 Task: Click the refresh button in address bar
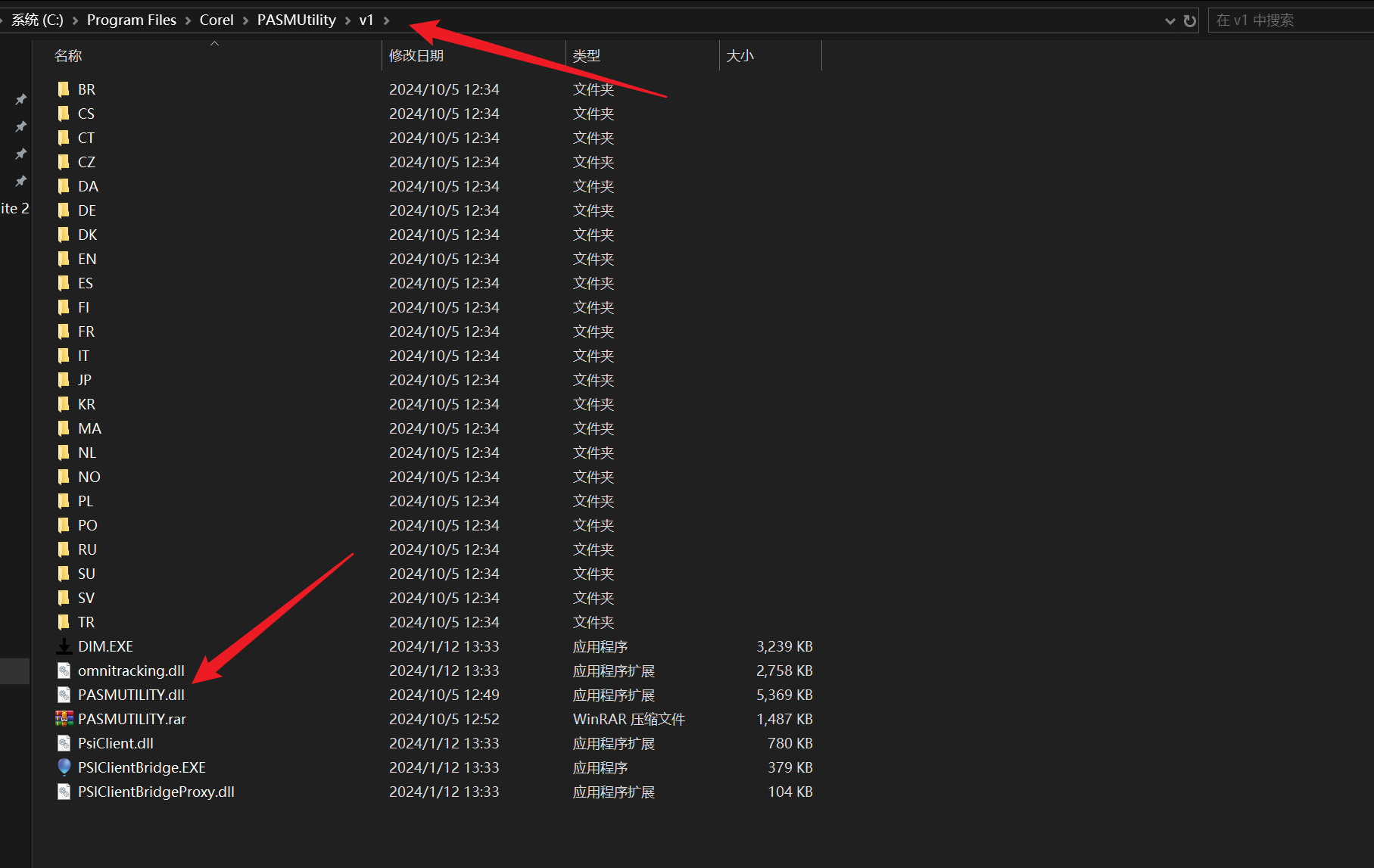(1189, 20)
